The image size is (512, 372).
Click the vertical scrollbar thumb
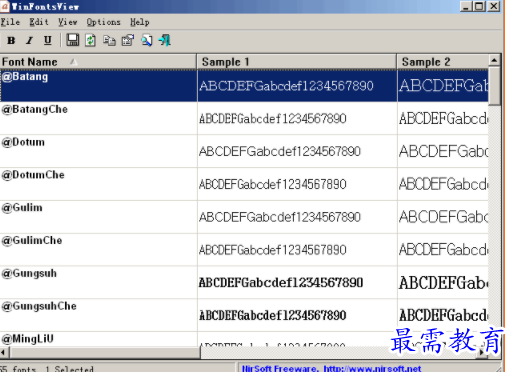pos(494,86)
